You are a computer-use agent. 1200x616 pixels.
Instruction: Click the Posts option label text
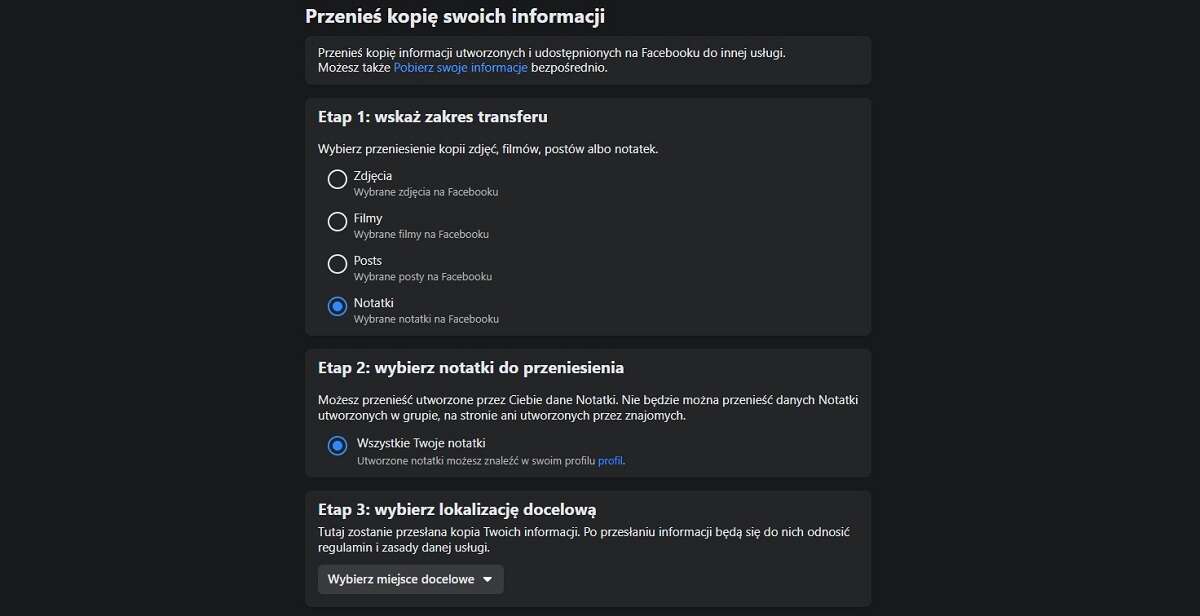[368, 260]
